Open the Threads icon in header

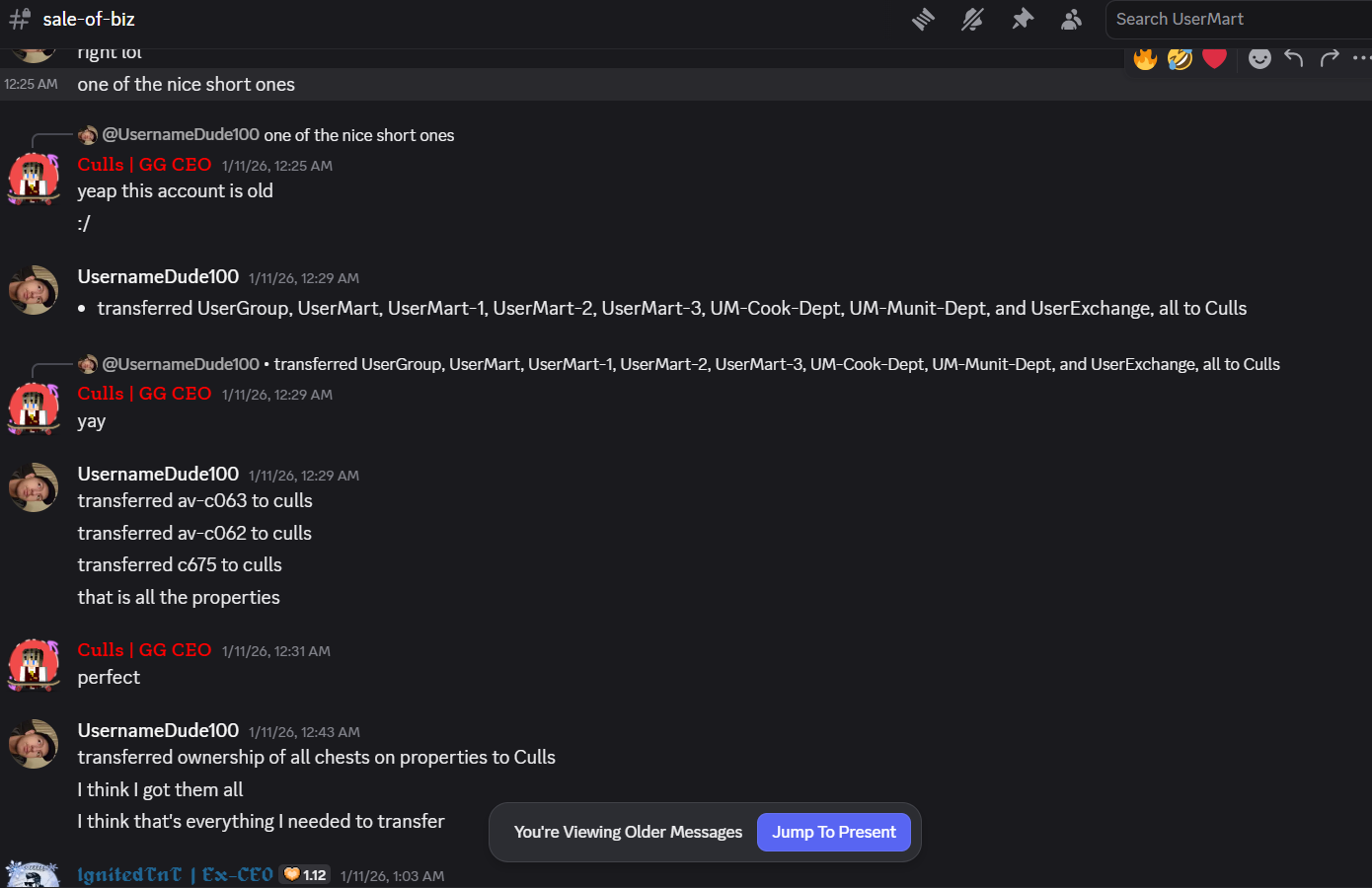coord(924,19)
